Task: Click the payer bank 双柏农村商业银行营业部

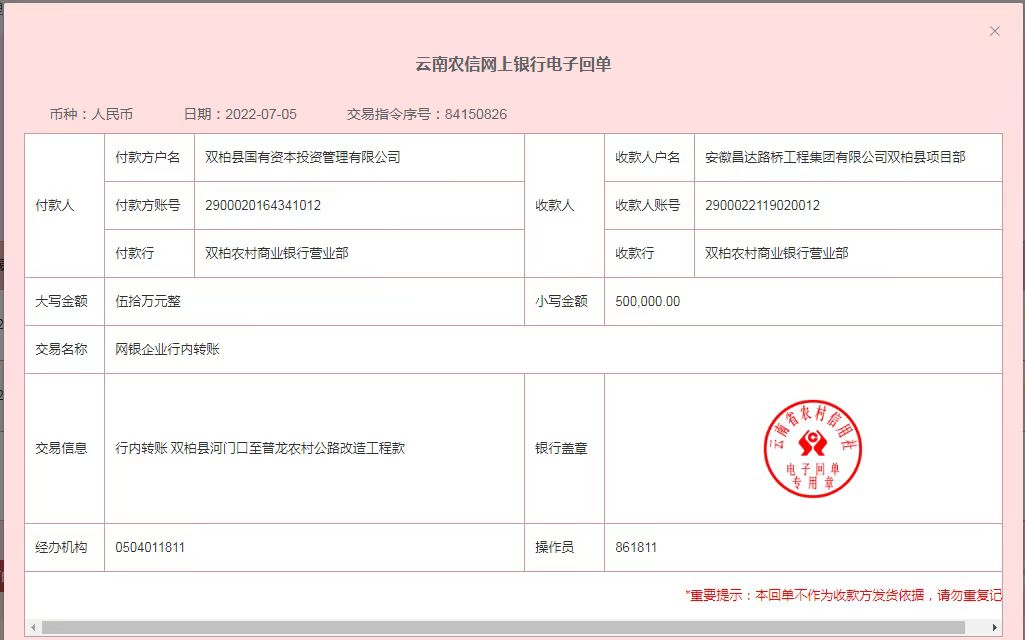Action: click(x=276, y=254)
